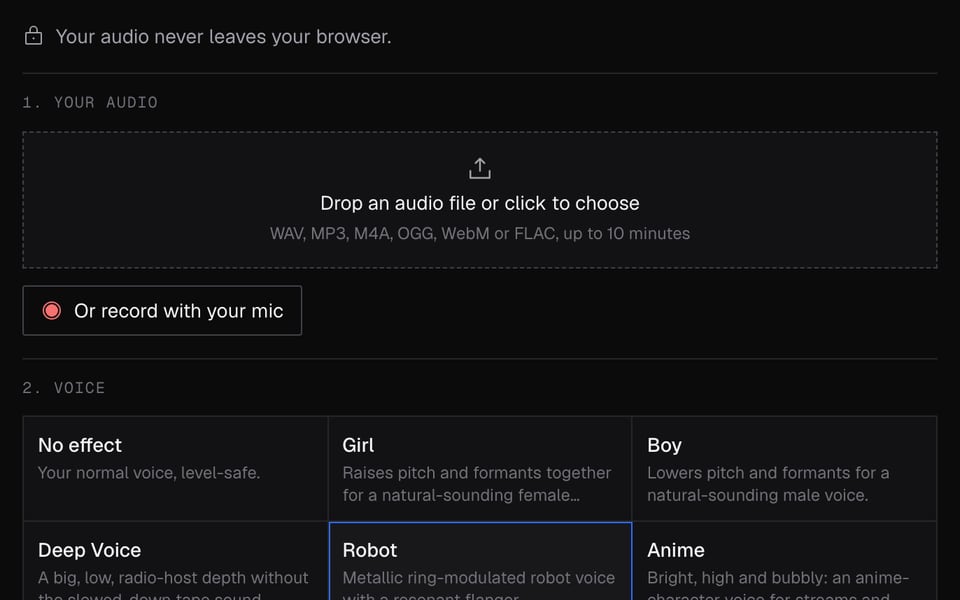The height and width of the screenshot is (600, 960).
Task: Click 'Drop an audio file or click to choose'
Action: click(479, 203)
